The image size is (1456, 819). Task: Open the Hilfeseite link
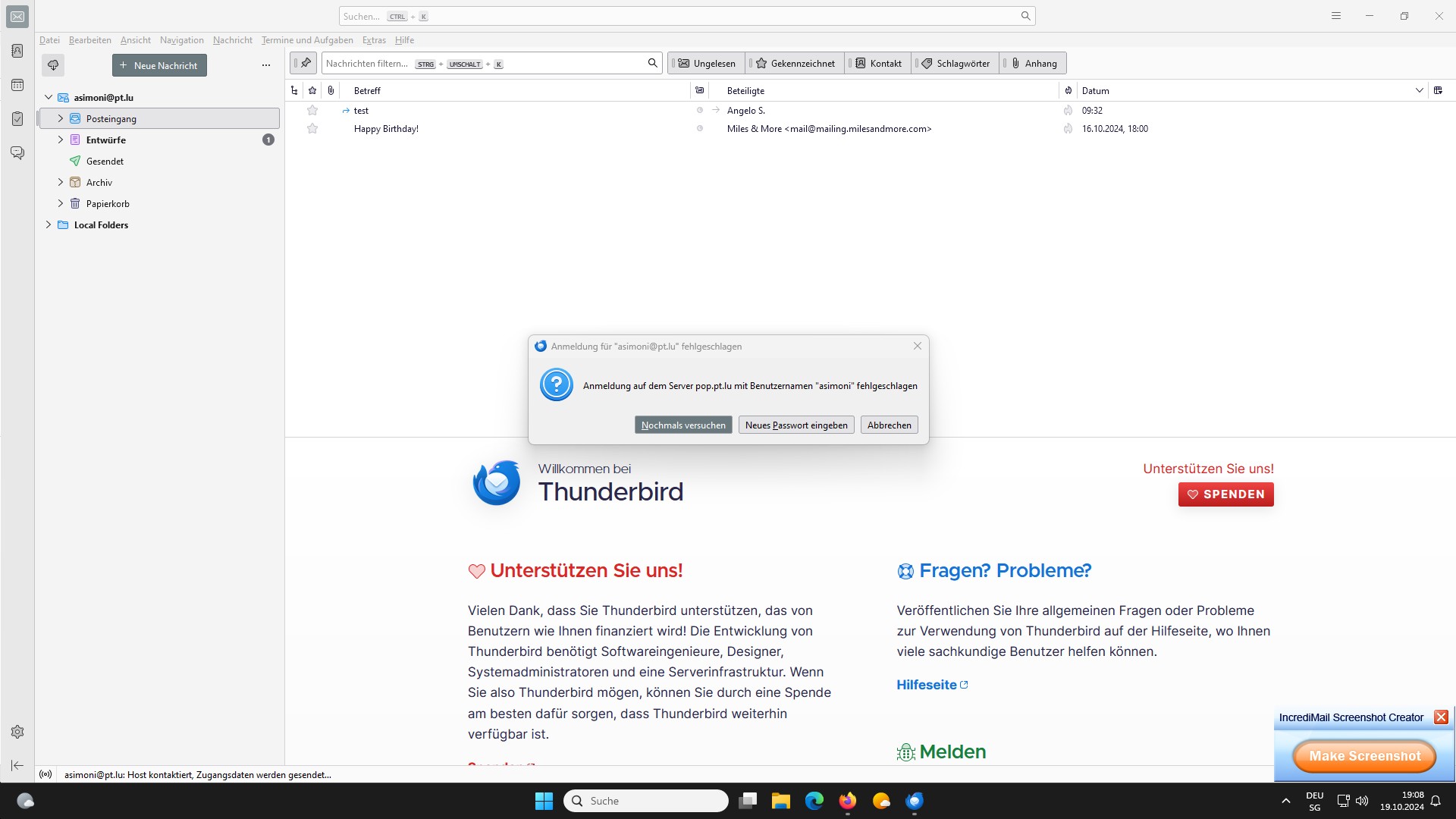[932, 685]
